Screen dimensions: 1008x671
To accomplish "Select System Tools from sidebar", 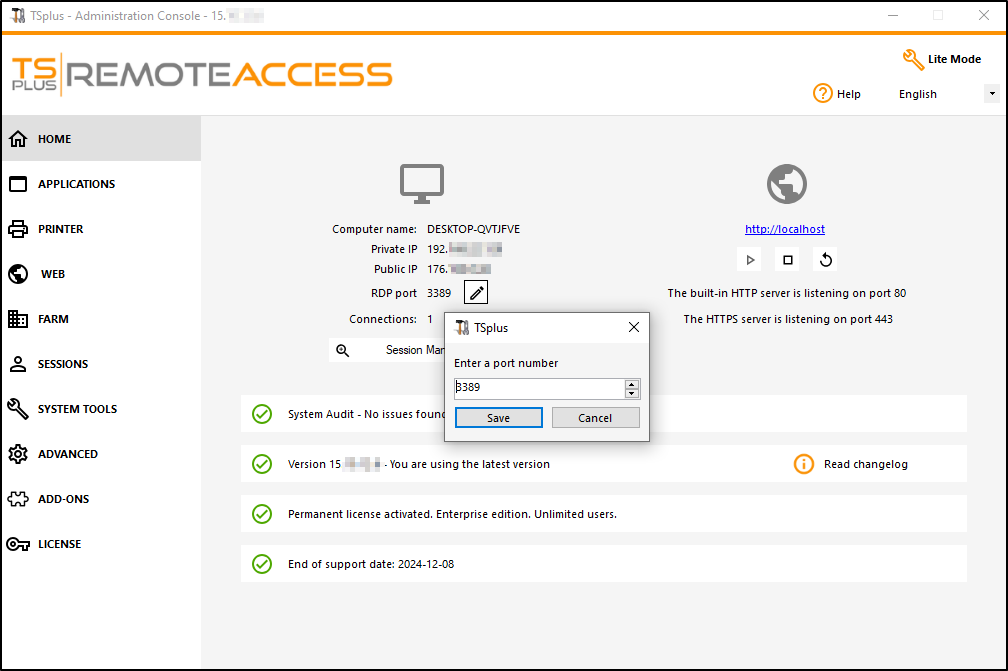I will (x=72, y=409).
